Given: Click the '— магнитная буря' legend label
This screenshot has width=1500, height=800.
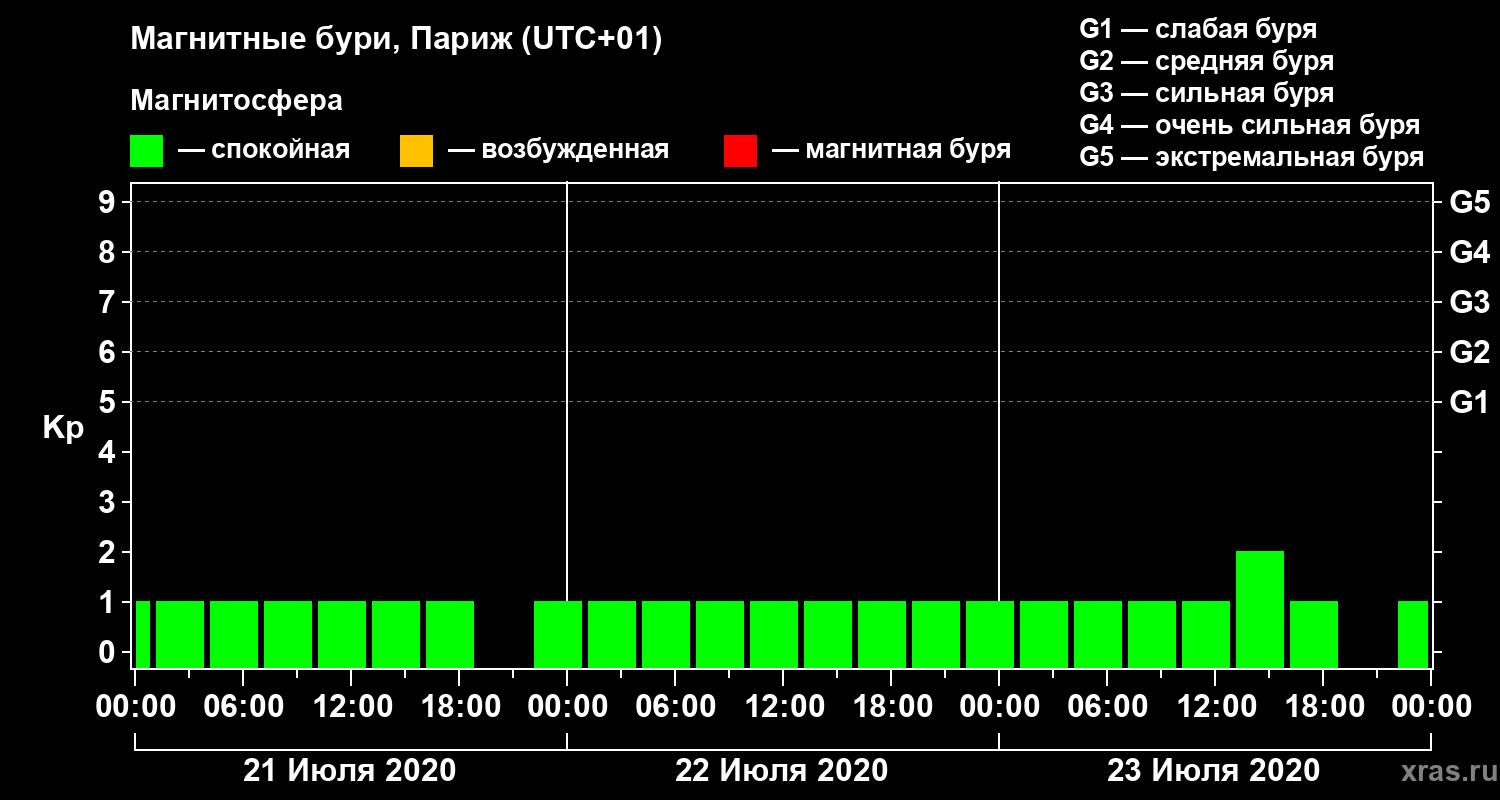Looking at the screenshot, I should click(891, 151).
